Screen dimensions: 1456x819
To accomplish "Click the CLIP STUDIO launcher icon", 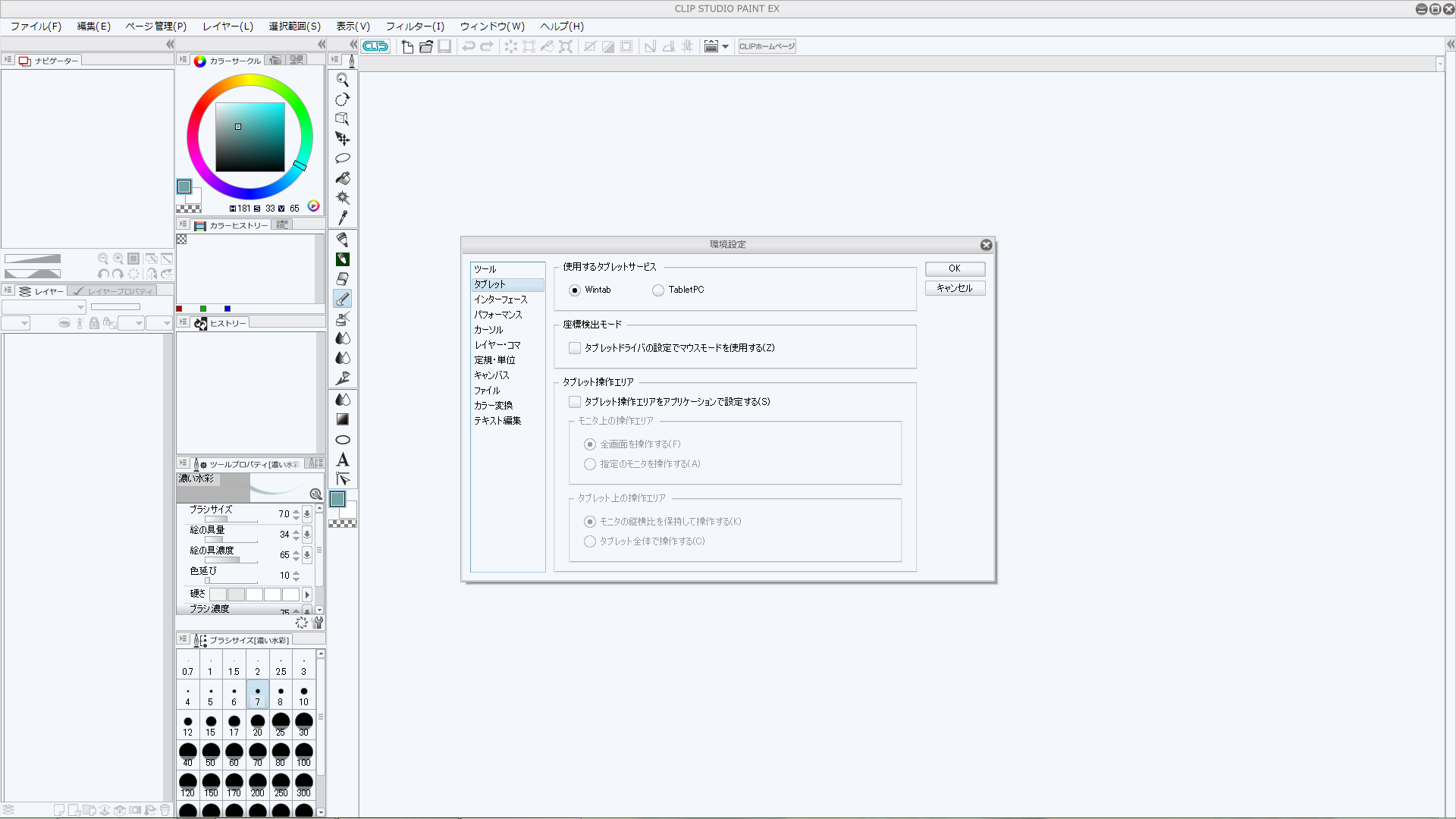I will pyautogui.click(x=375, y=46).
